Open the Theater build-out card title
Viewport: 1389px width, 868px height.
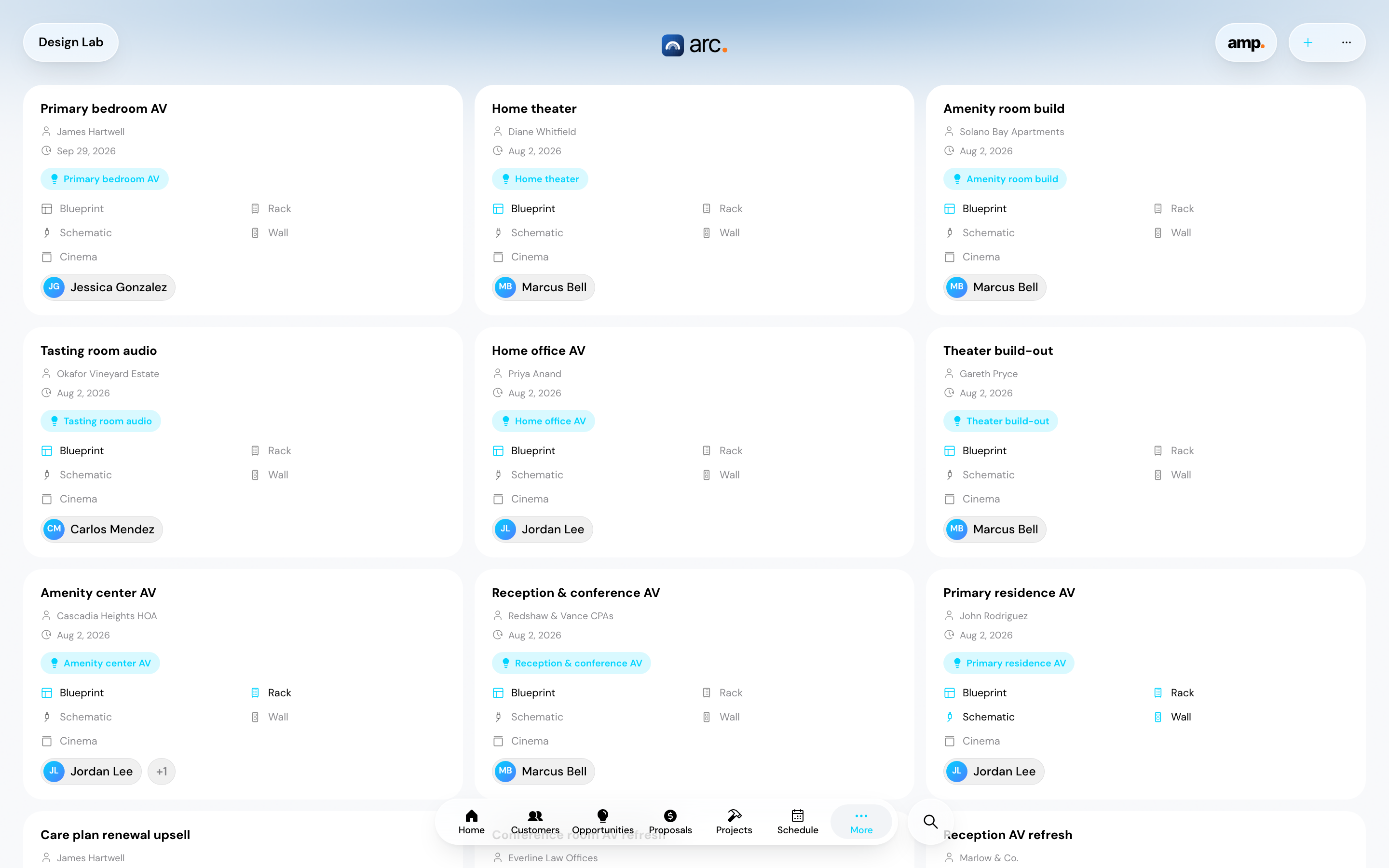997,351
